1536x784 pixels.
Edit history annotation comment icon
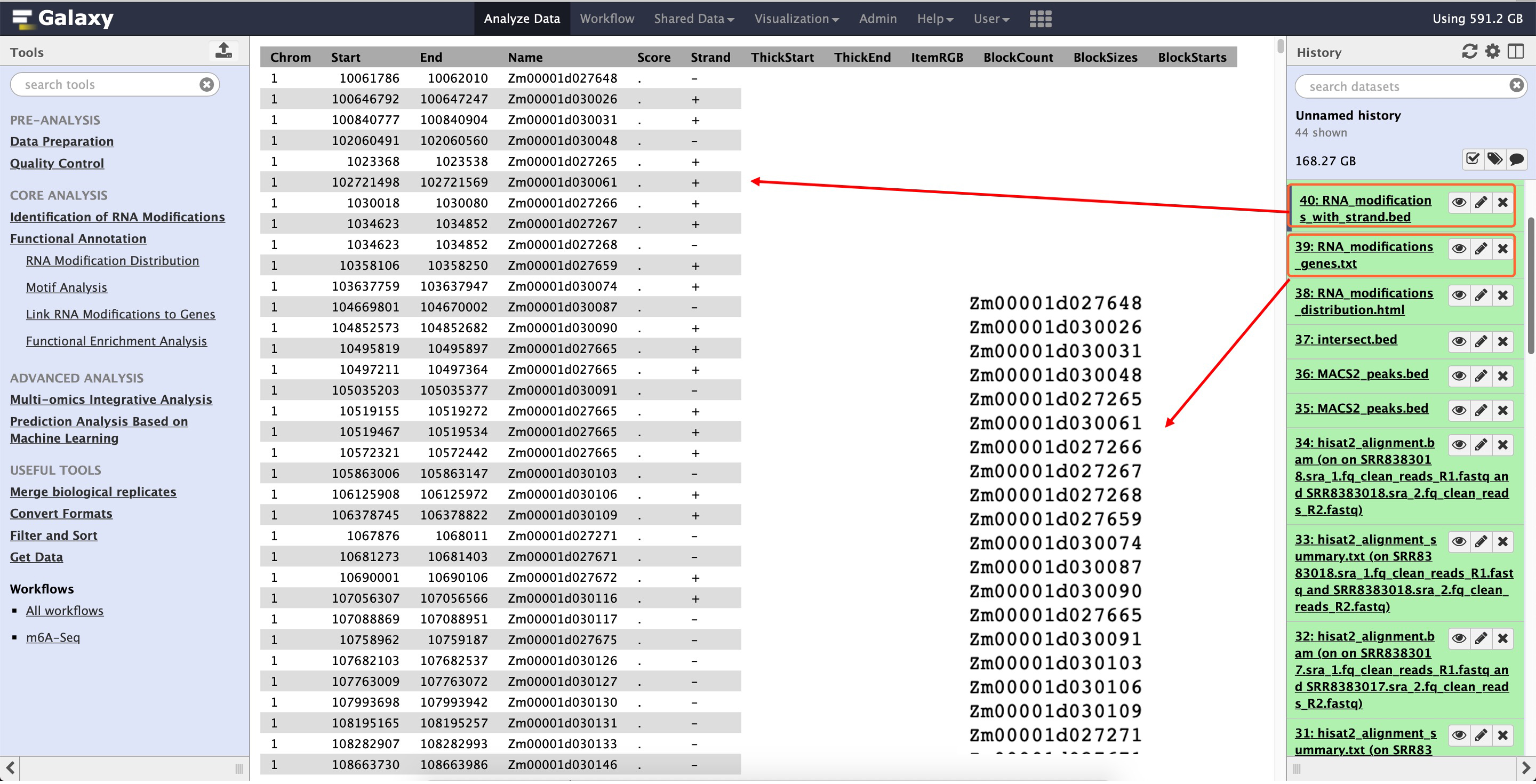click(1516, 159)
